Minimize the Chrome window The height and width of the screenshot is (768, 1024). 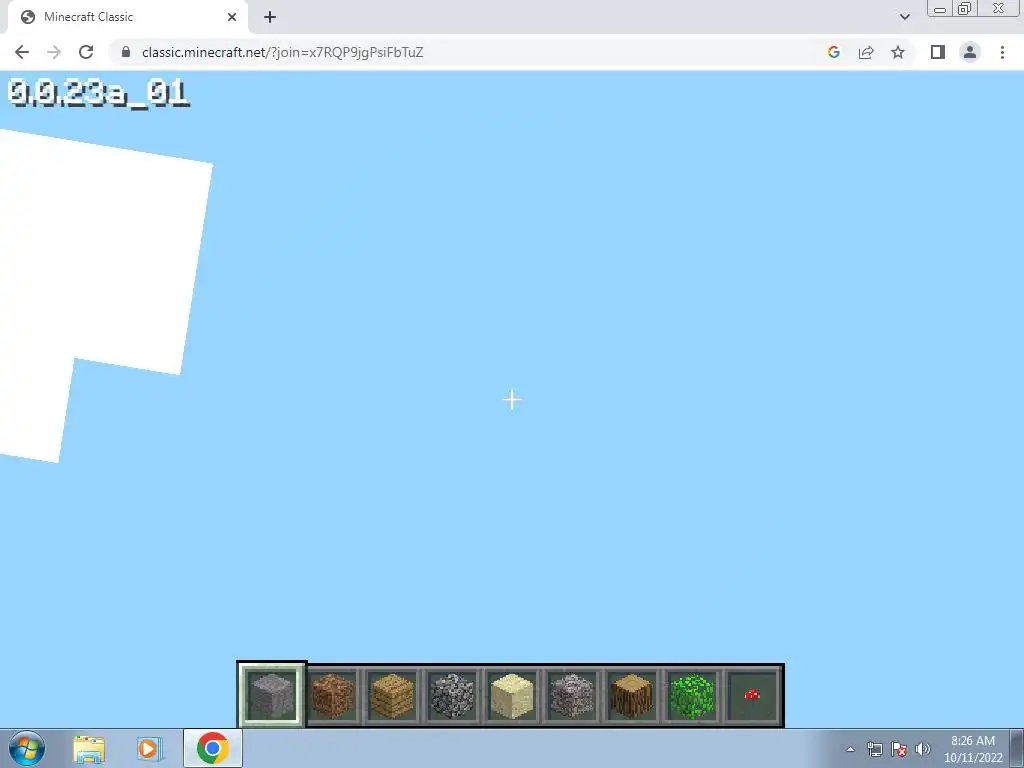940,8
